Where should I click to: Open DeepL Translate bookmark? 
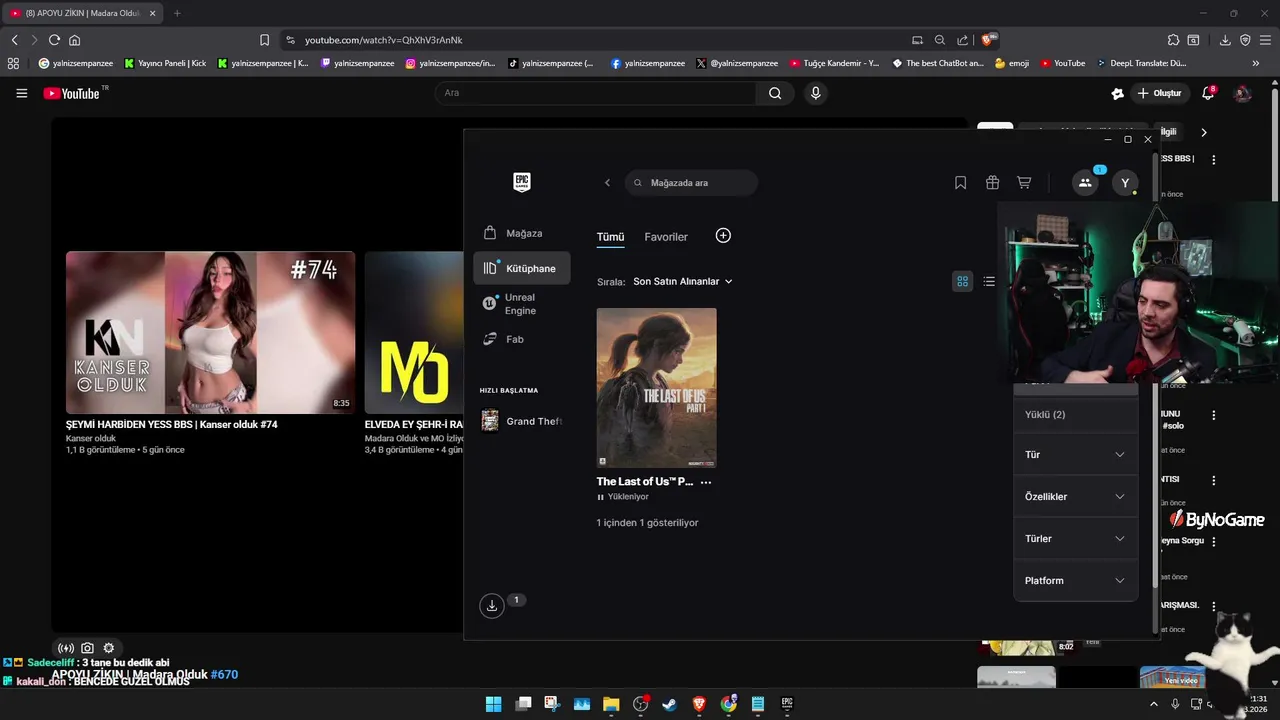[1141, 63]
